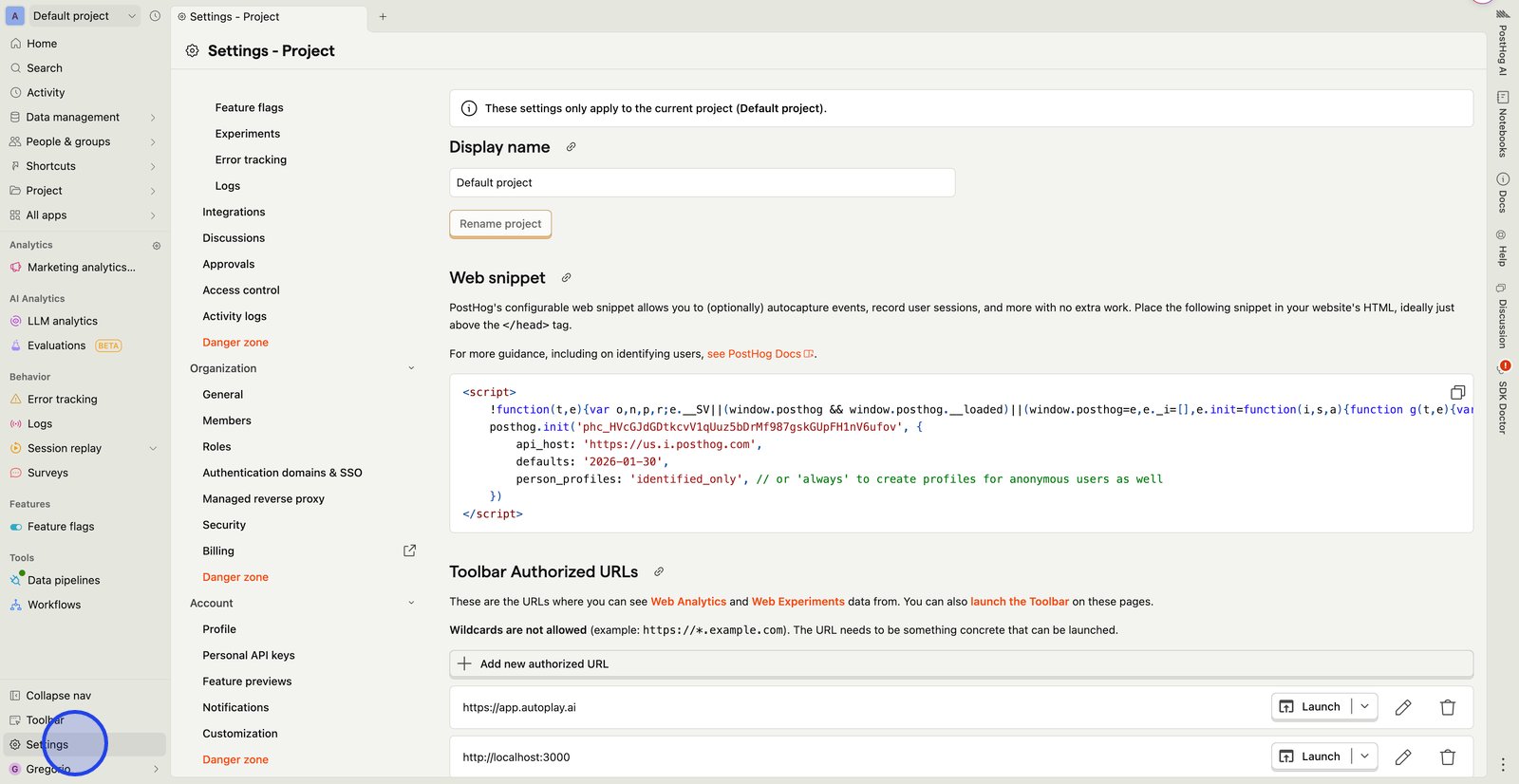Collapse the Organization settings section
Viewport: 1519px width, 784px height.
(411, 368)
